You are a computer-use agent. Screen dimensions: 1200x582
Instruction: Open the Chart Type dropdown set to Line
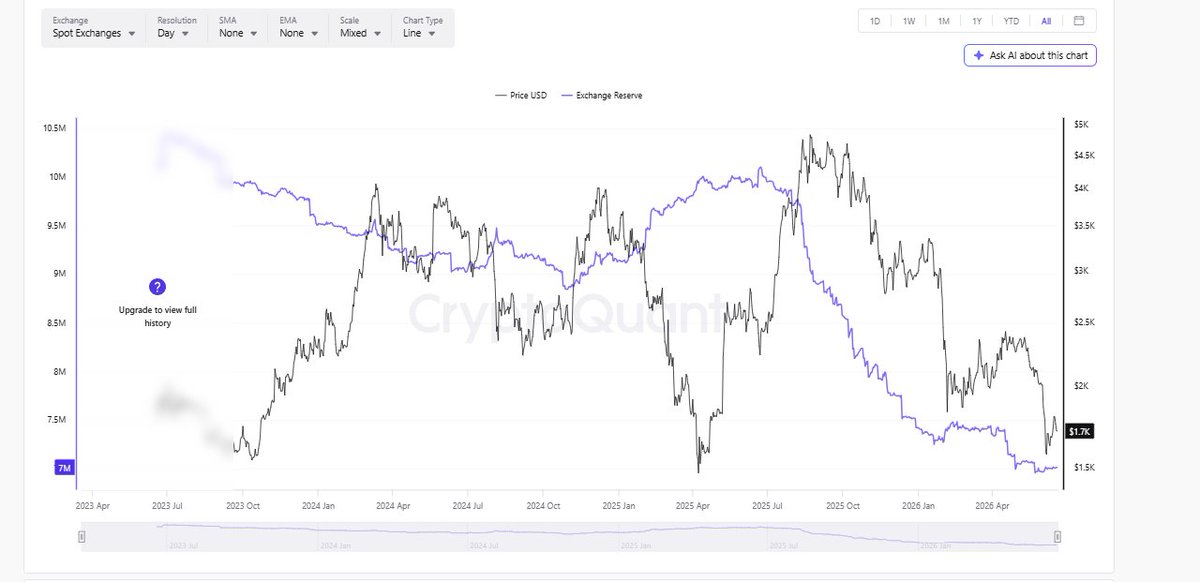pyautogui.click(x=424, y=27)
